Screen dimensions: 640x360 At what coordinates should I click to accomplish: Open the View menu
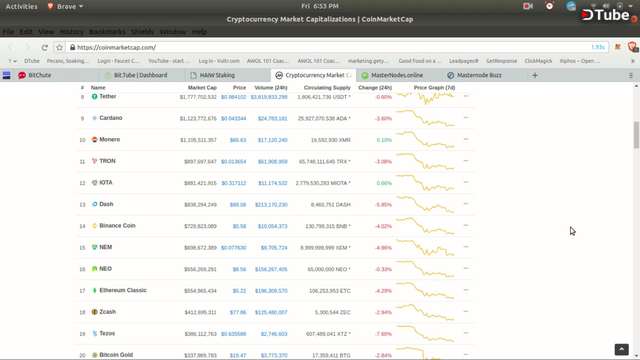(46, 31)
